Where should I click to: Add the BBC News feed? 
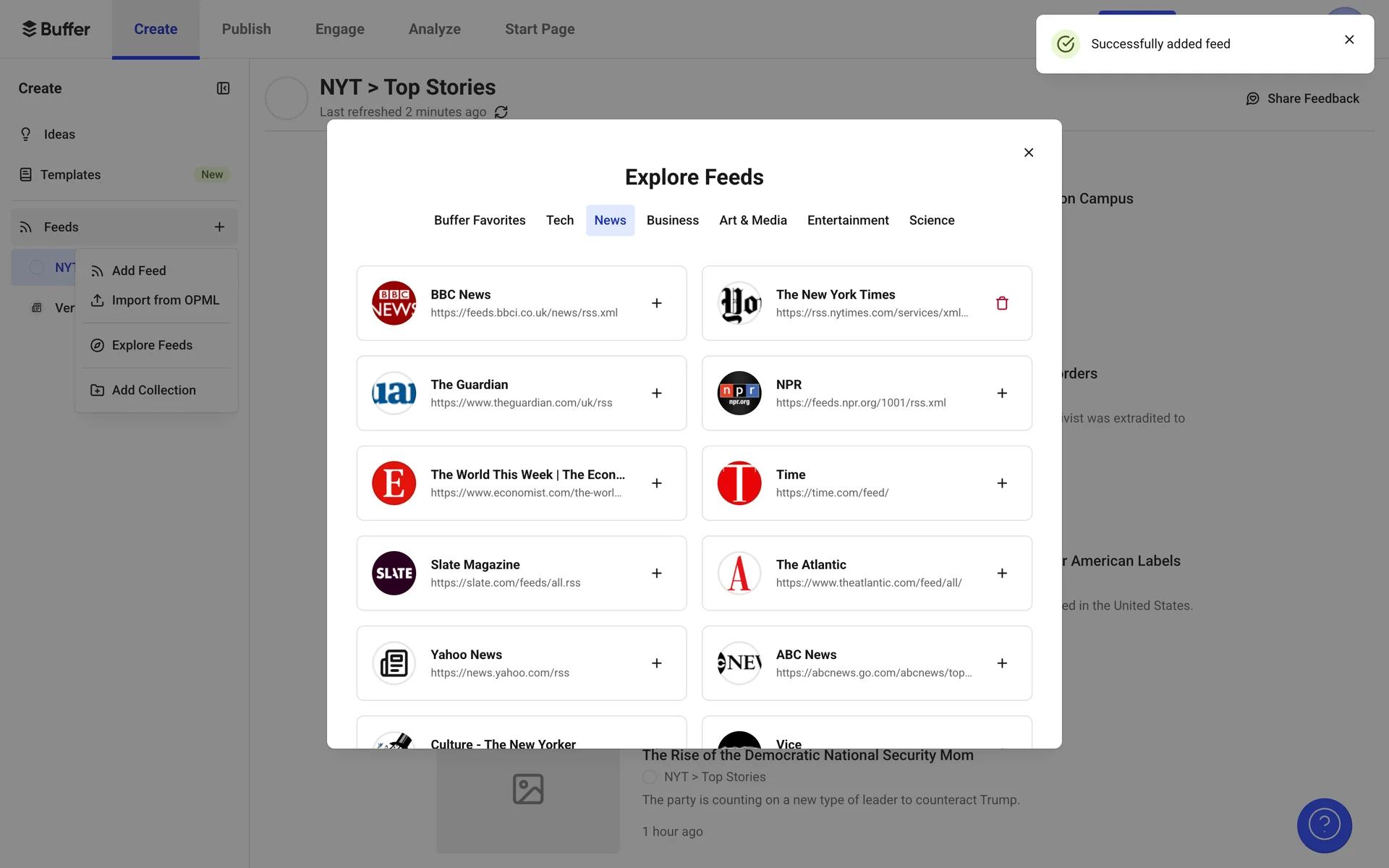click(656, 303)
